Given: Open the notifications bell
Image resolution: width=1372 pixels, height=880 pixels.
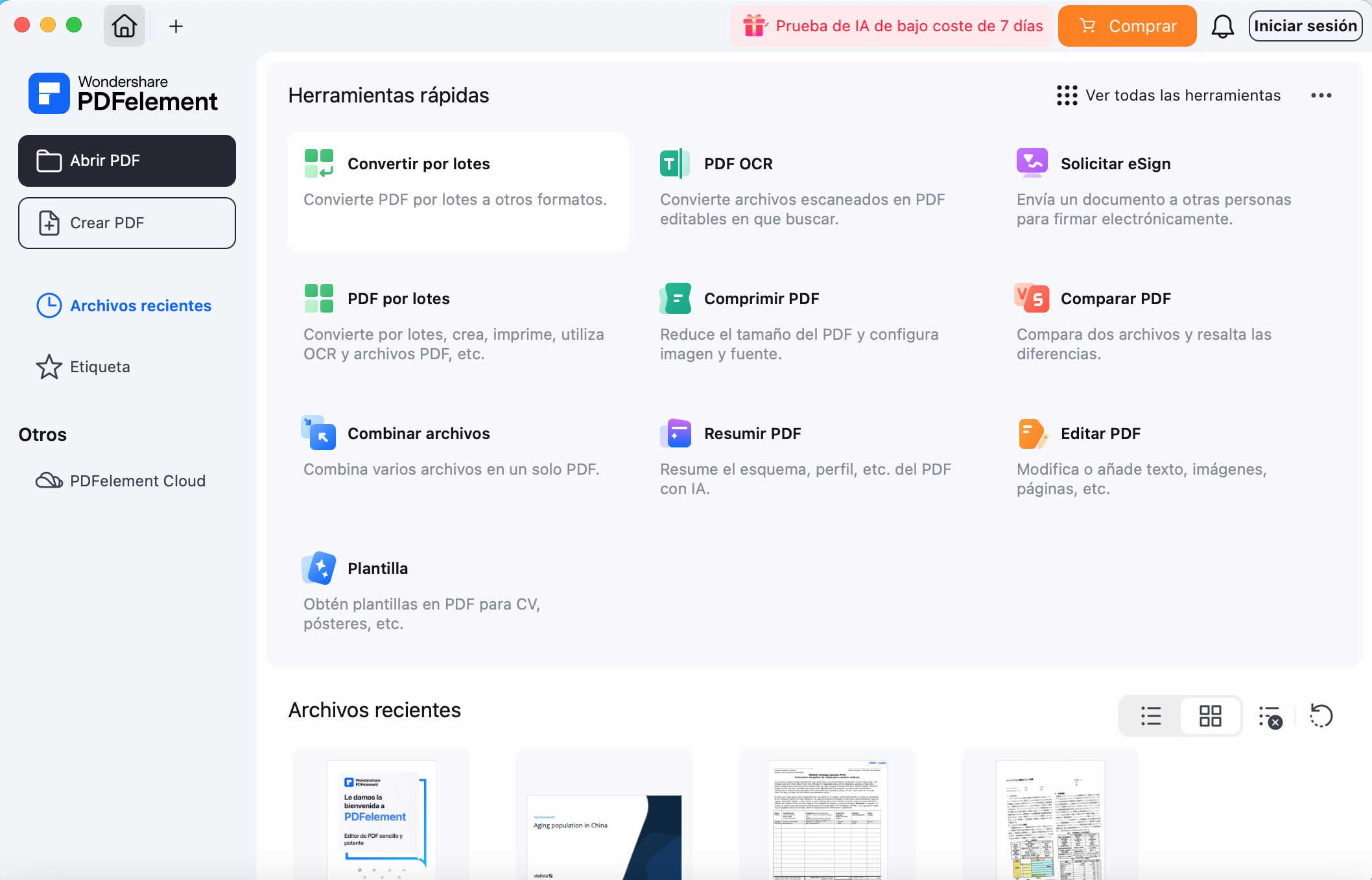Looking at the screenshot, I should [x=1222, y=26].
